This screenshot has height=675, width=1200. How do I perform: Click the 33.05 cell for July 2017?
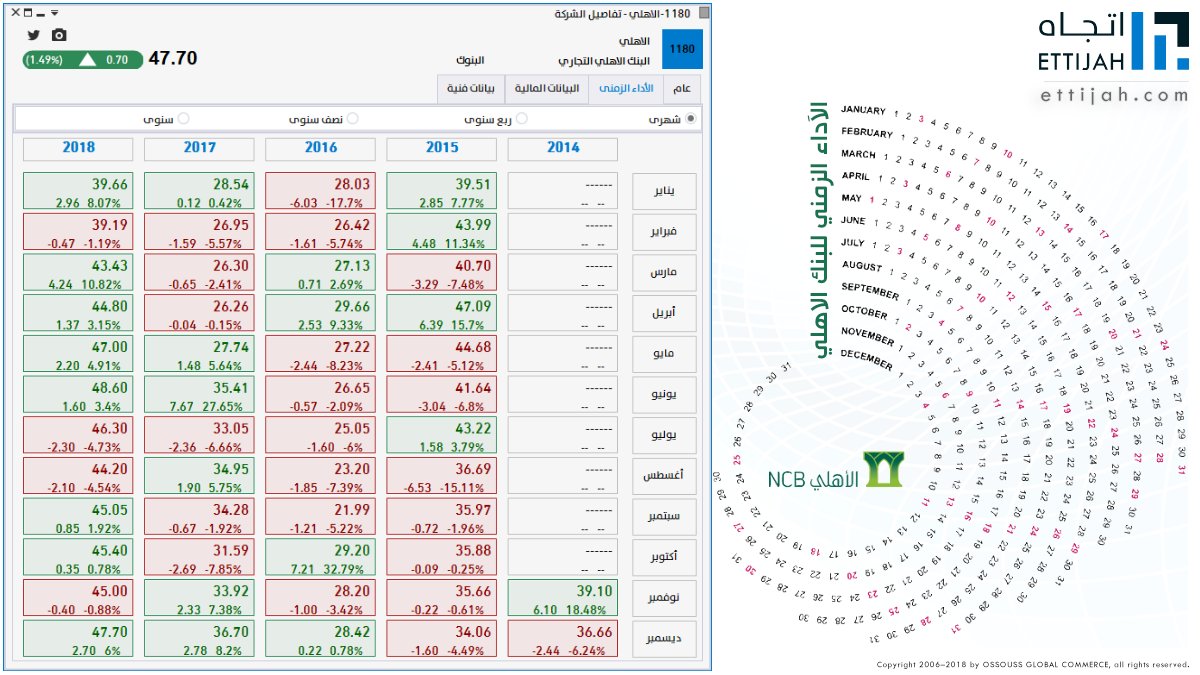[199, 436]
